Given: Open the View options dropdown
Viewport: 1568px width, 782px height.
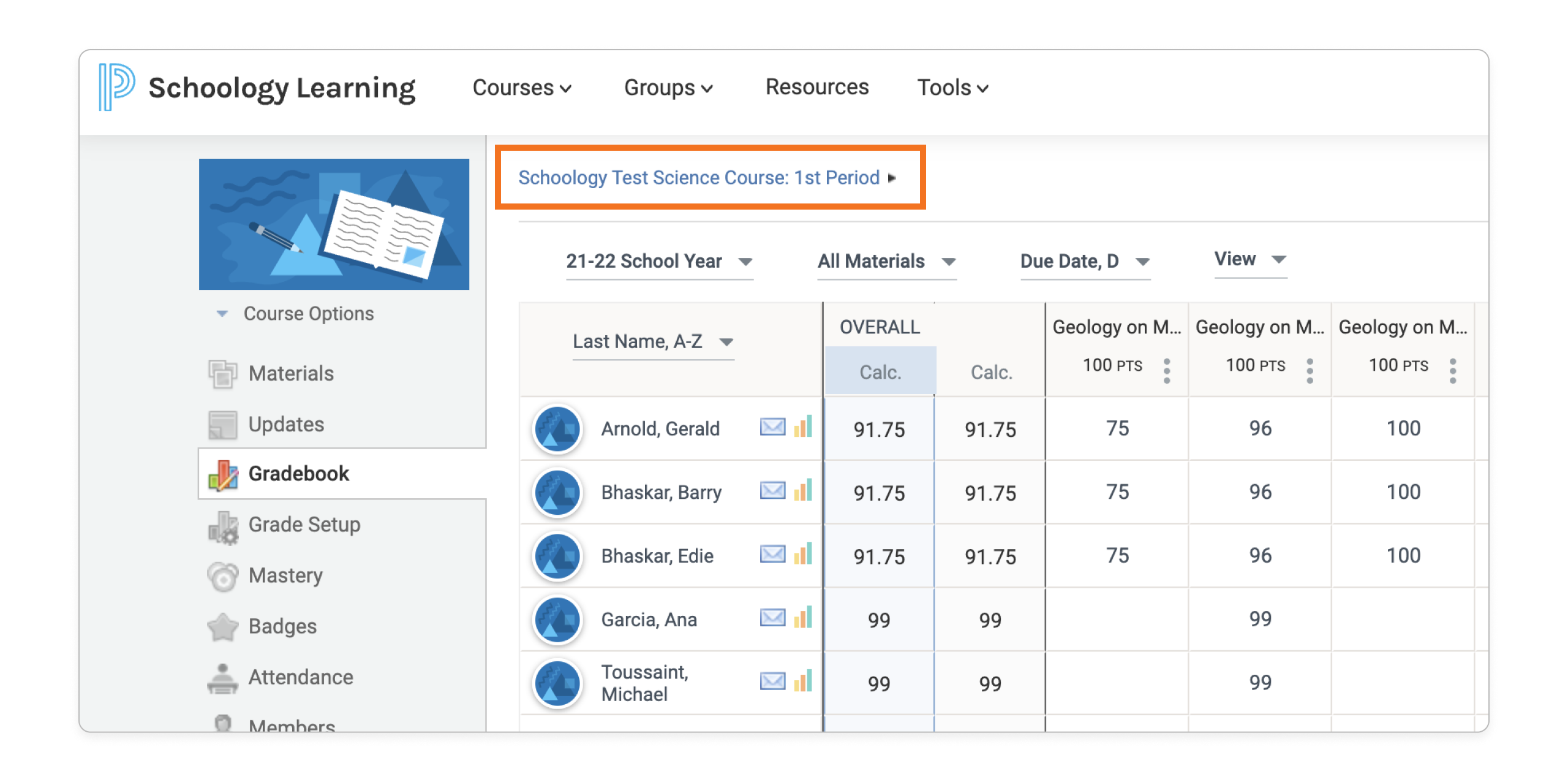Looking at the screenshot, I should (x=1250, y=259).
